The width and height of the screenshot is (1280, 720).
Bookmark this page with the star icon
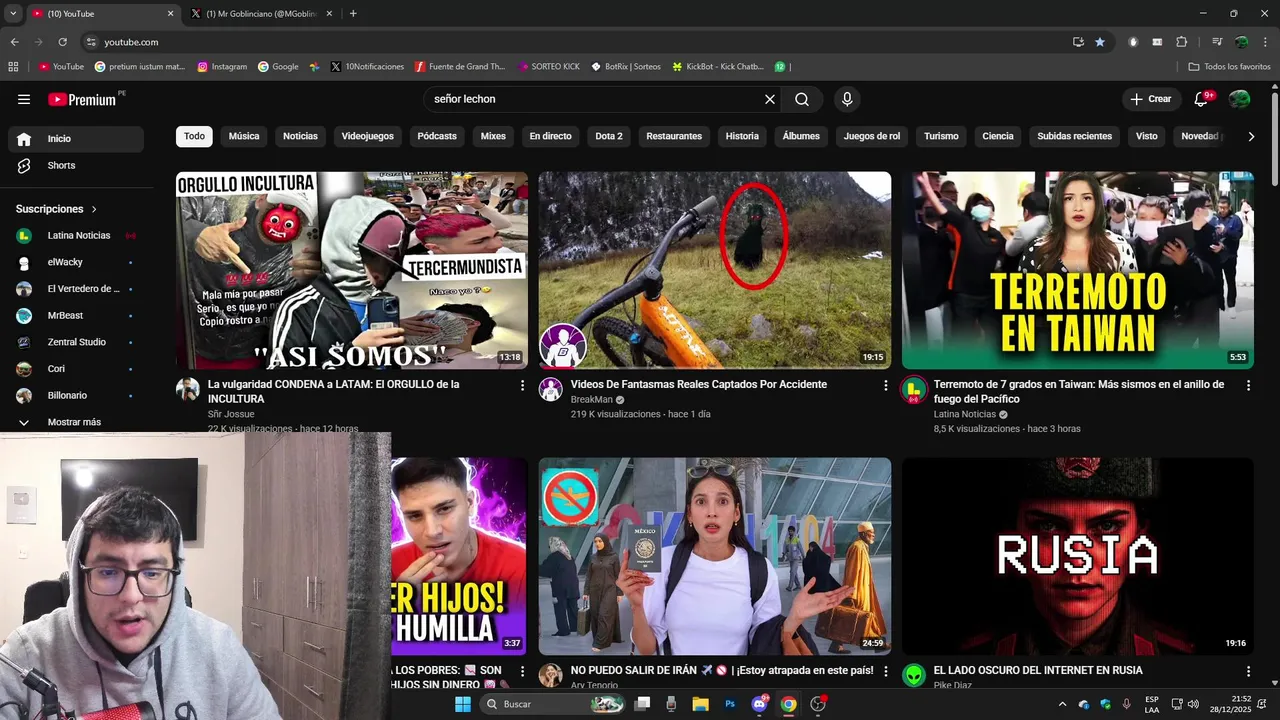[x=1100, y=42]
